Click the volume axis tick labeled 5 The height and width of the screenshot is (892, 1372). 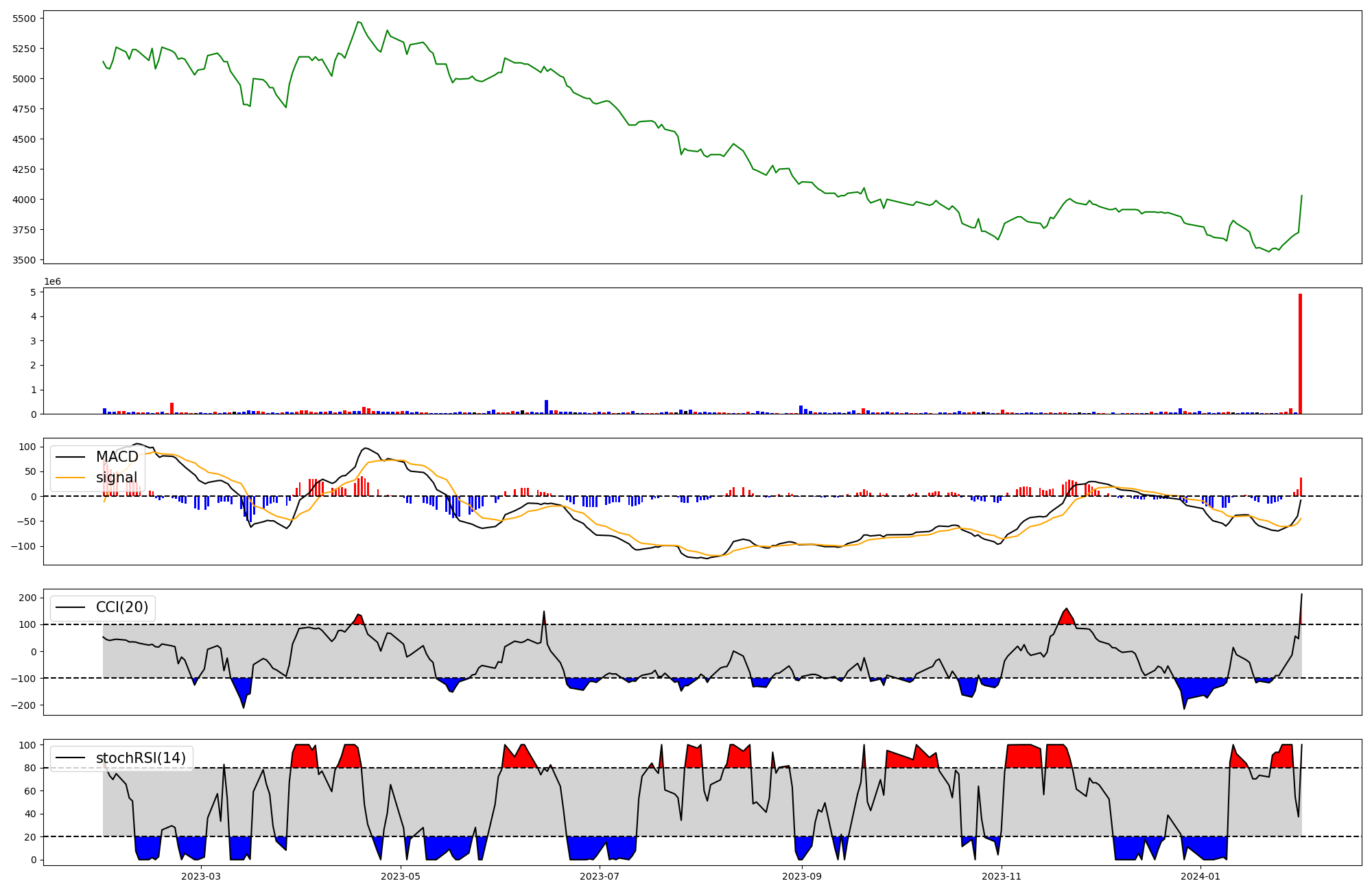32,292
